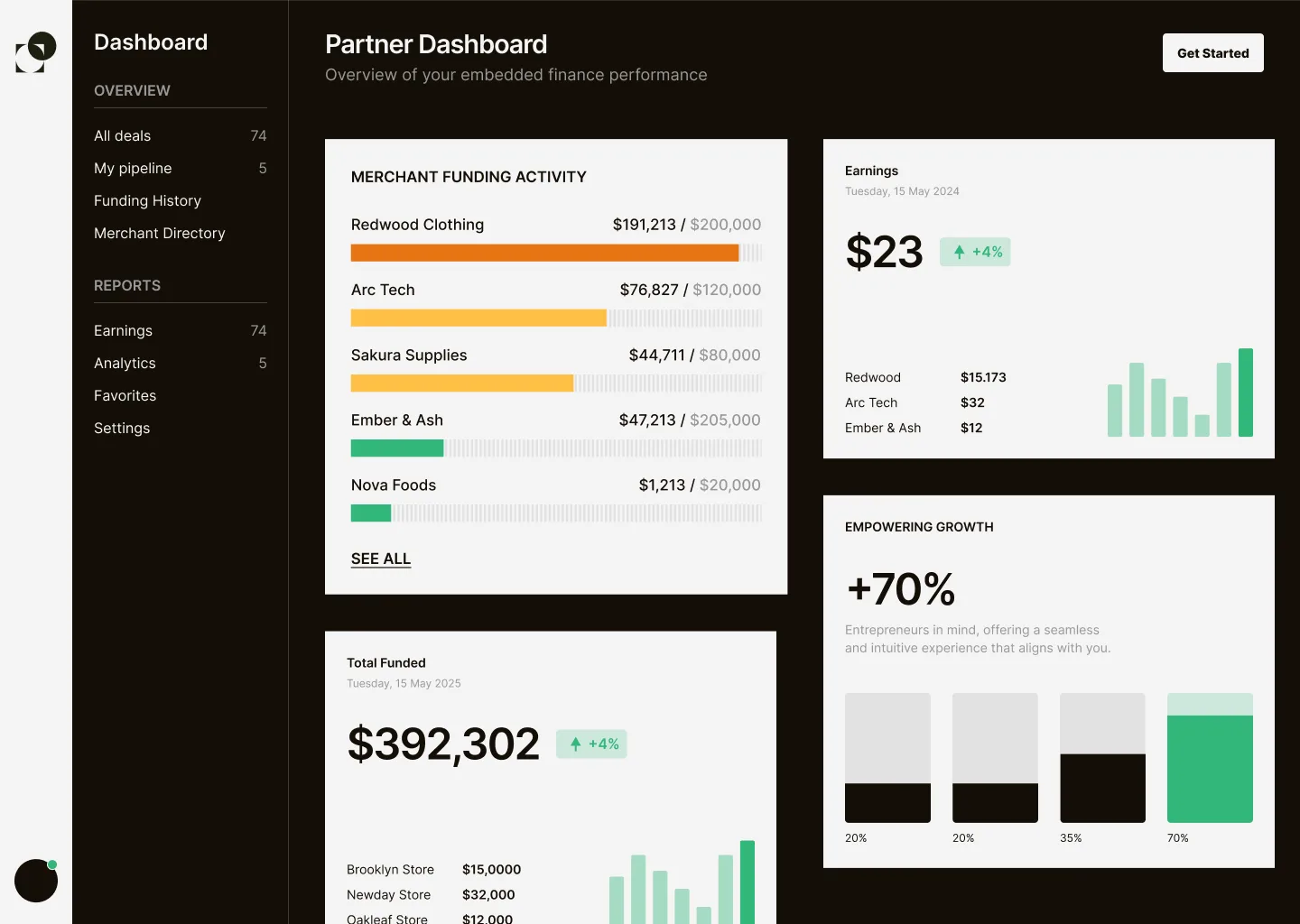Open Settings in sidebar
The height and width of the screenshot is (924, 1300).
click(122, 428)
